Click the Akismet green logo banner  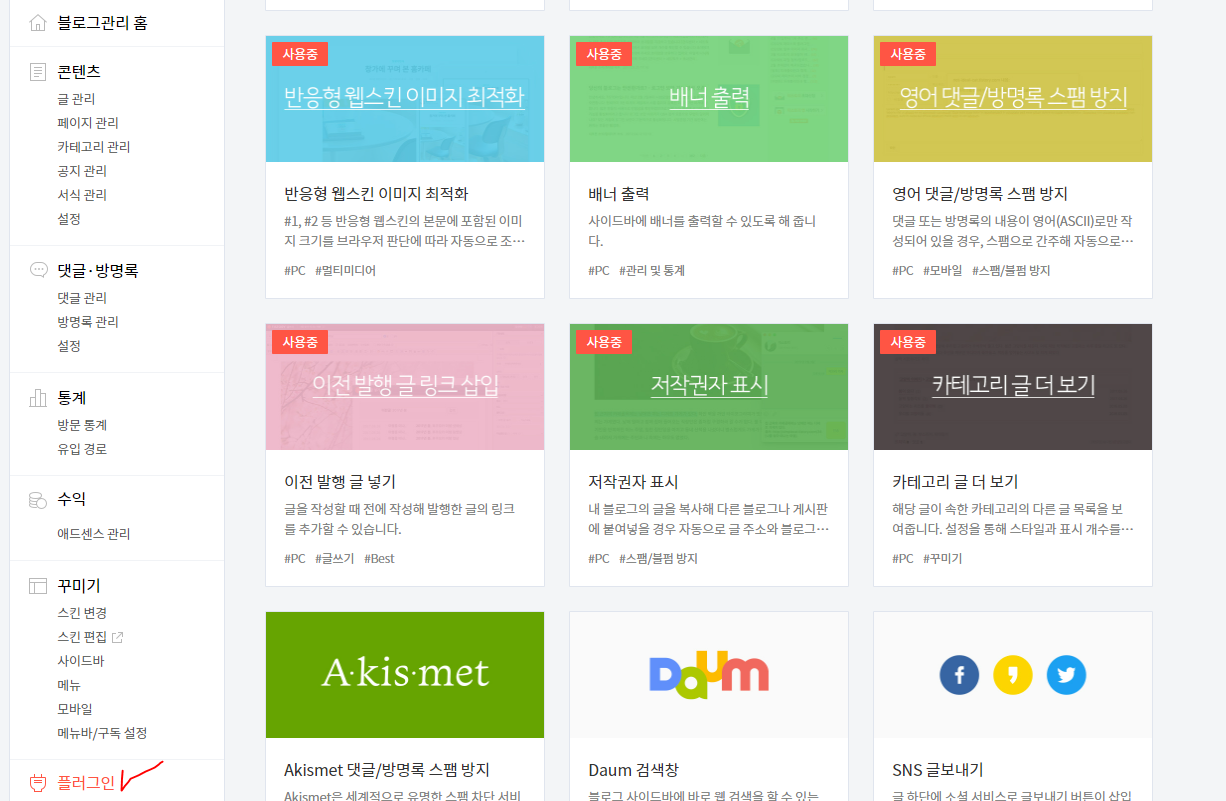click(x=405, y=675)
